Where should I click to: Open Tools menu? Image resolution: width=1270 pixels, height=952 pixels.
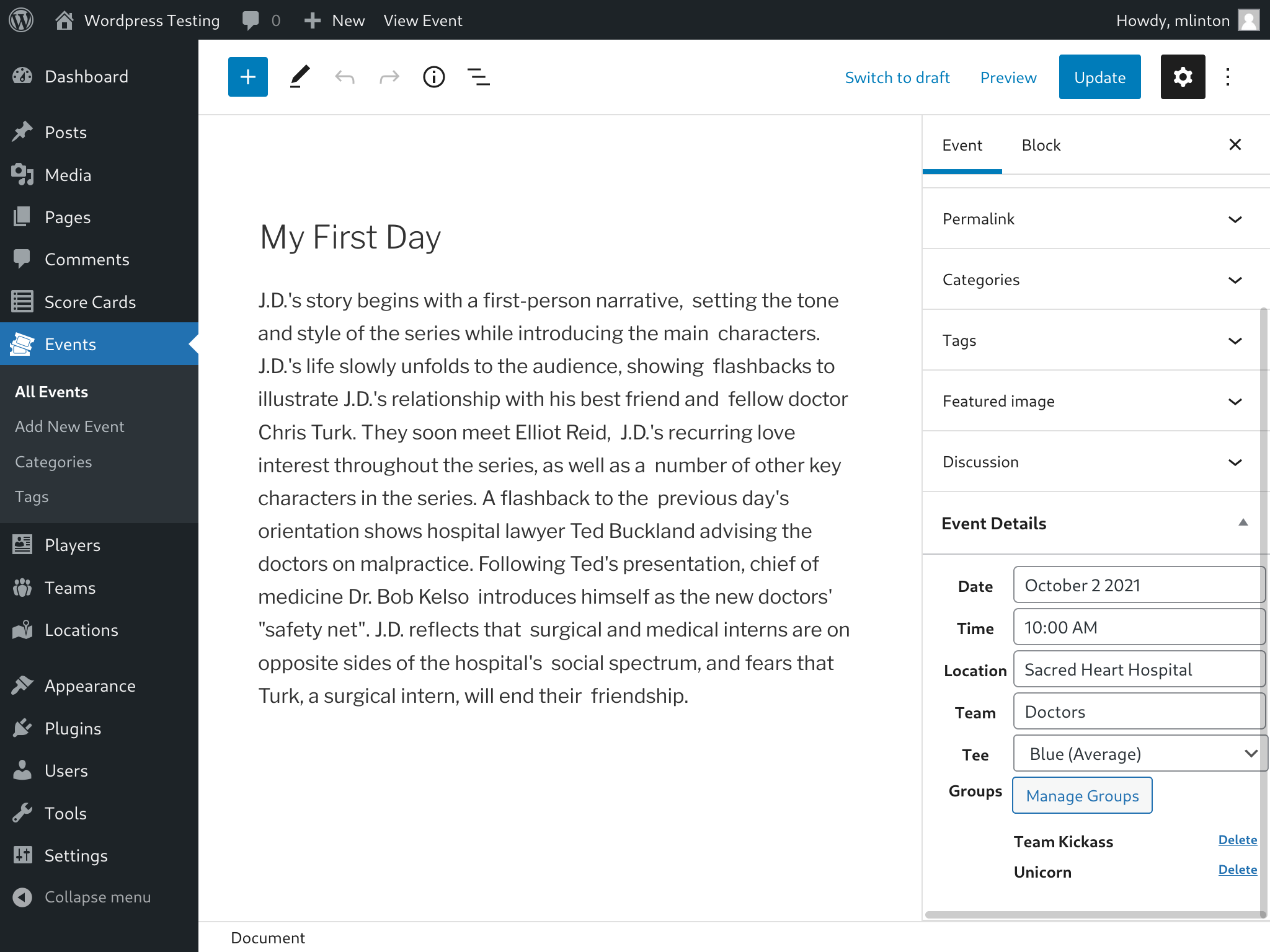click(99, 813)
